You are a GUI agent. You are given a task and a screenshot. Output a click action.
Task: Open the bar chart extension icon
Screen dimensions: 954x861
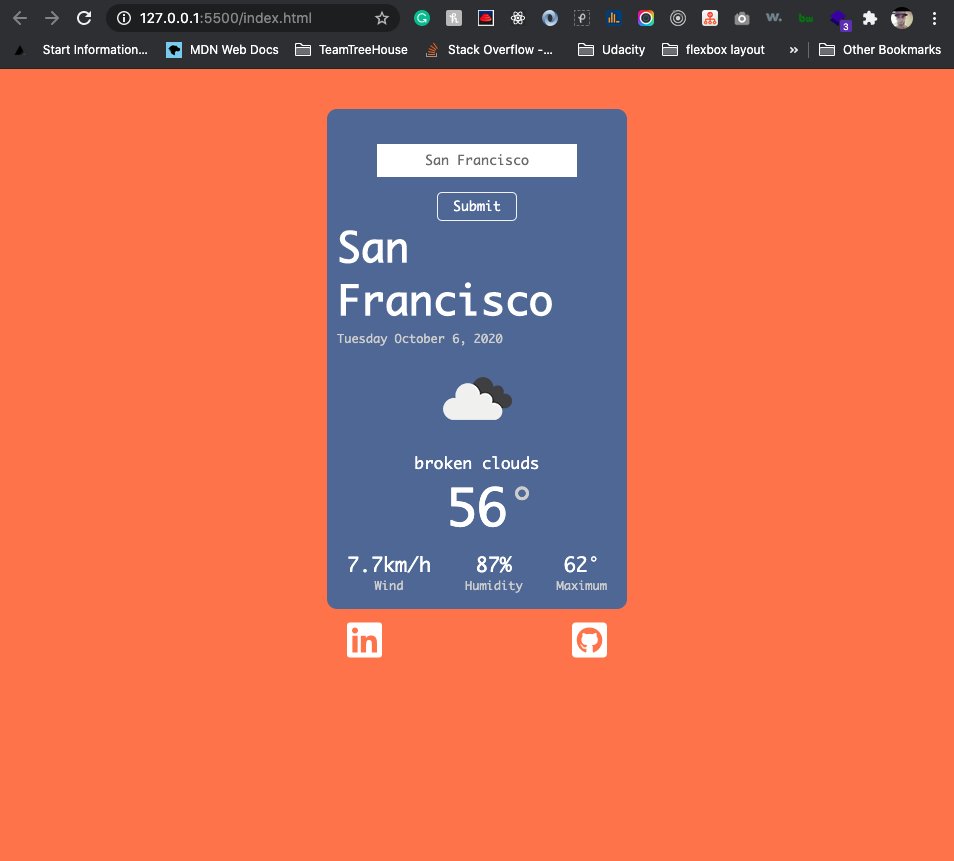coord(613,17)
